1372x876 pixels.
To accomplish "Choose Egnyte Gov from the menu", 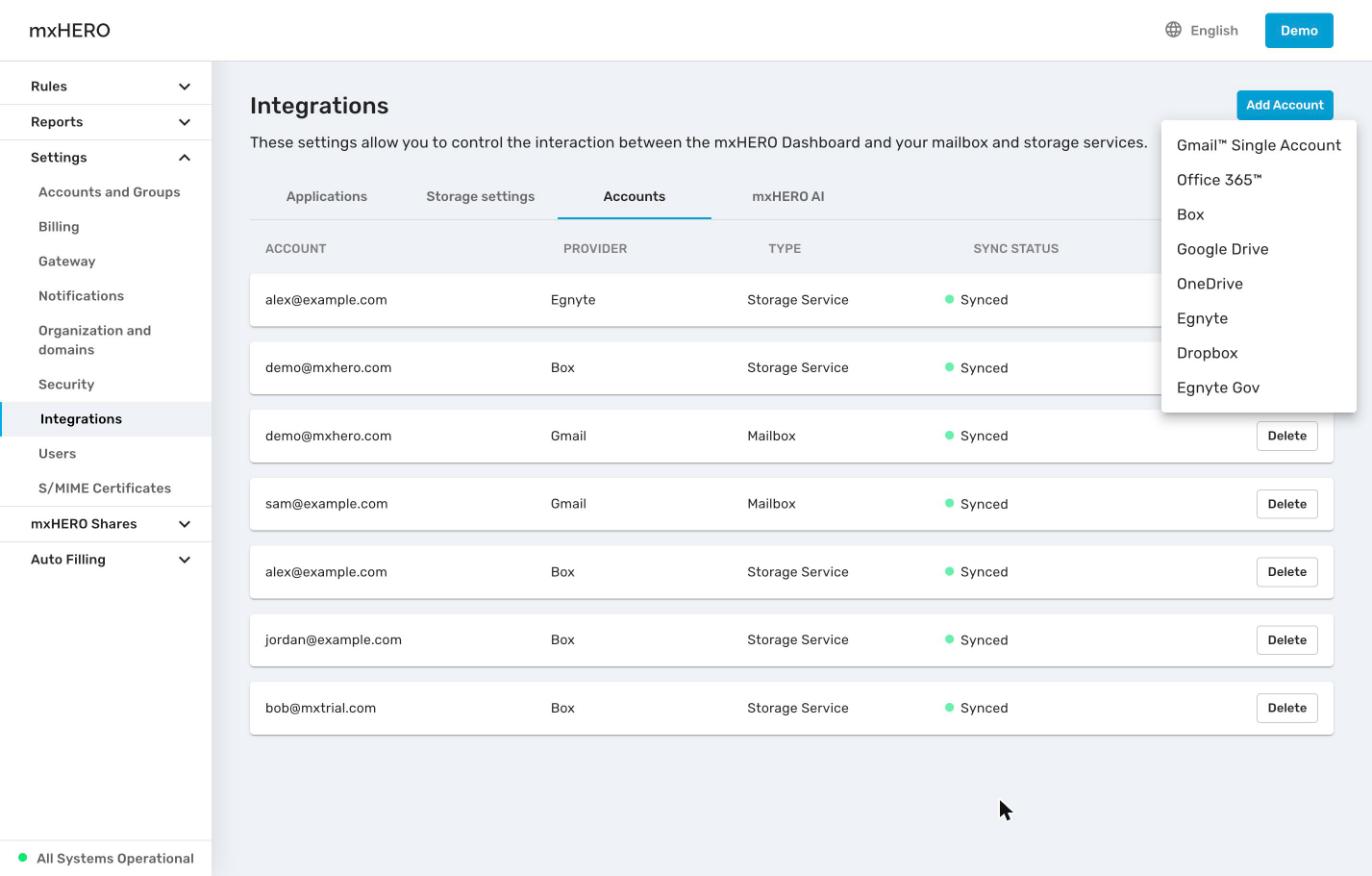I will click(1258, 388).
